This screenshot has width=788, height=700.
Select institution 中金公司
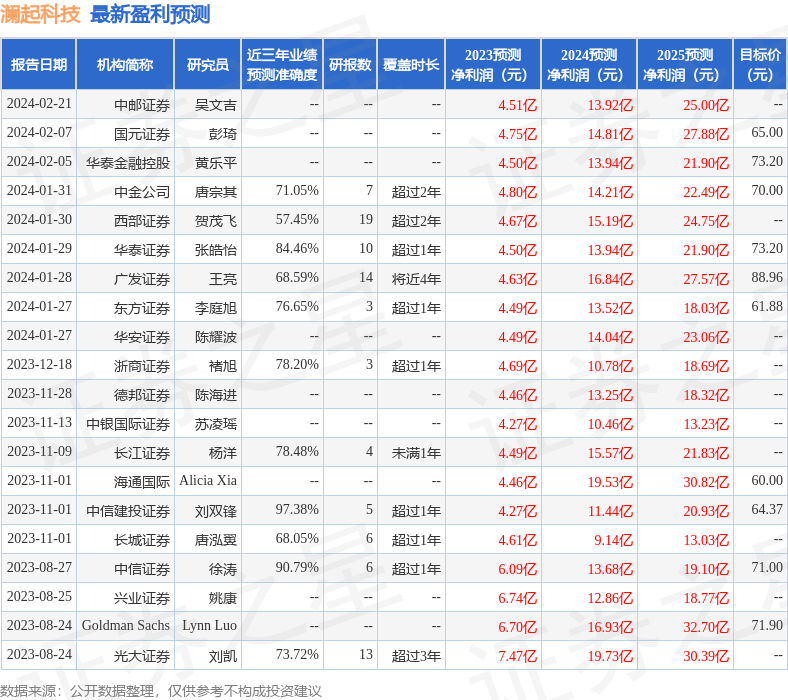(142, 192)
